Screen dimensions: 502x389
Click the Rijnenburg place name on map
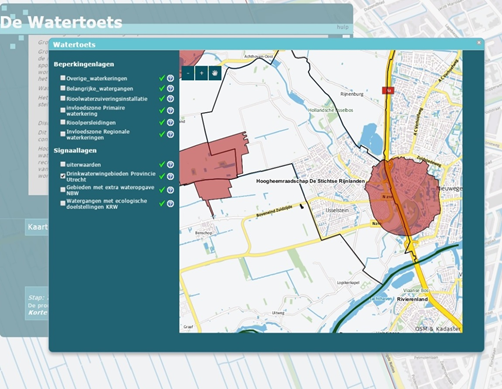click(x=352, y=94)
